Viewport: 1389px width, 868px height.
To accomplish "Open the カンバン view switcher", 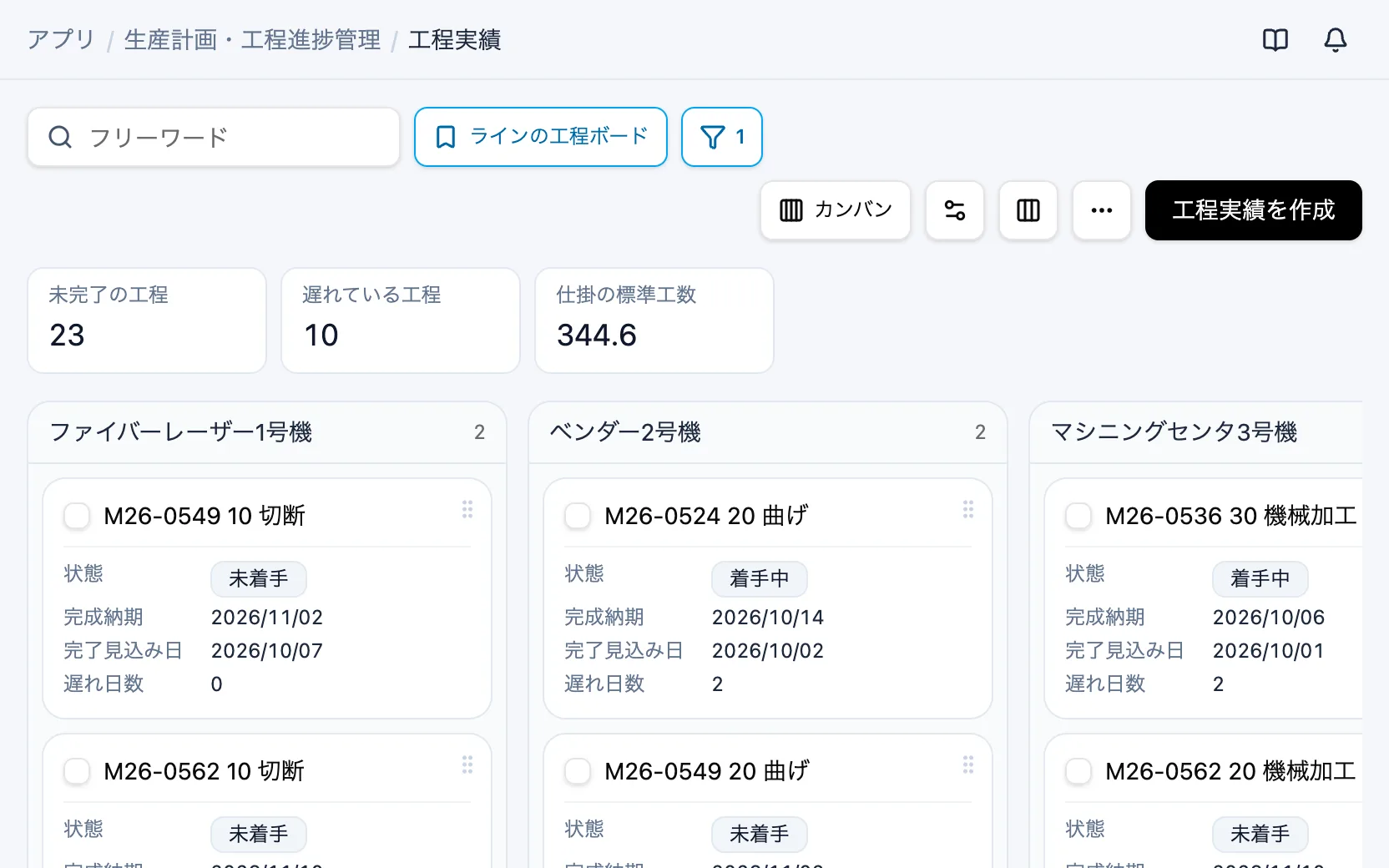I will point(836,210).
